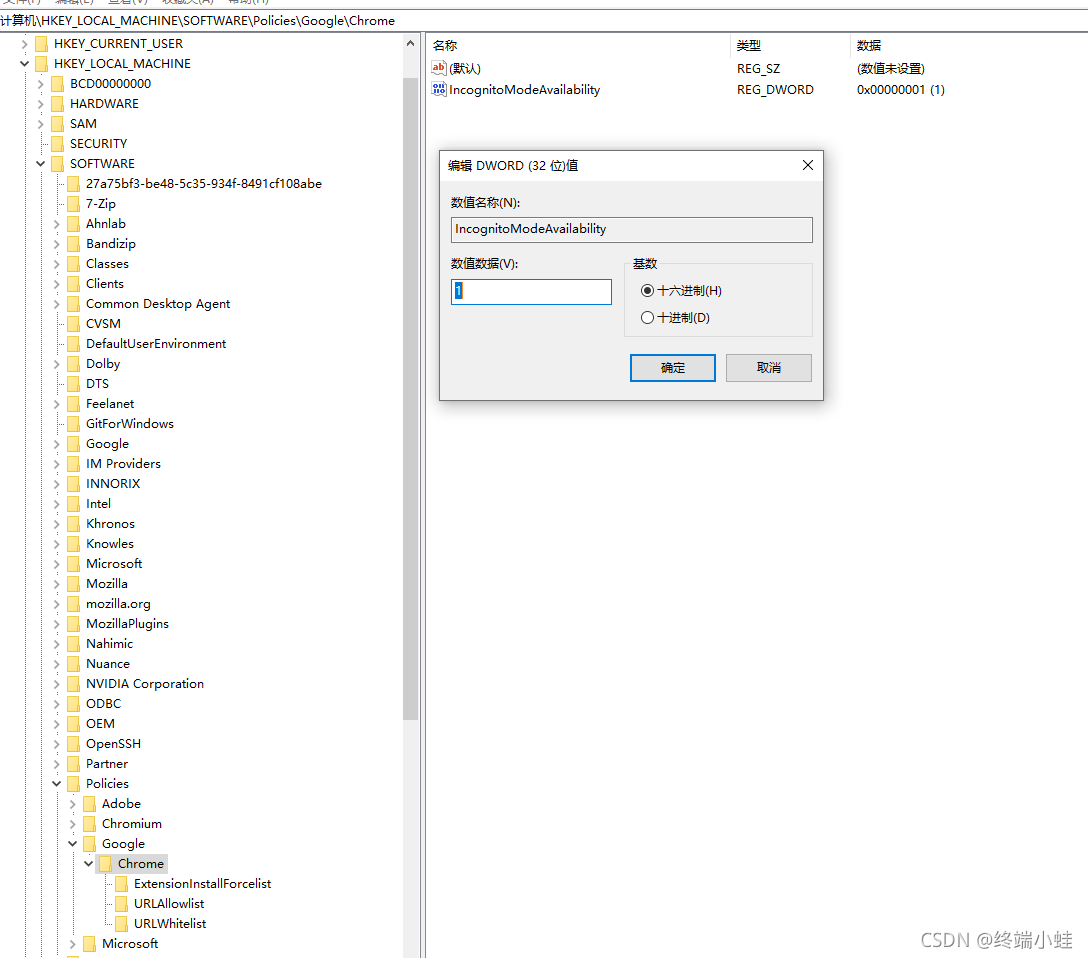Click the Mozilla folder icon

click(x=74, y=583)
